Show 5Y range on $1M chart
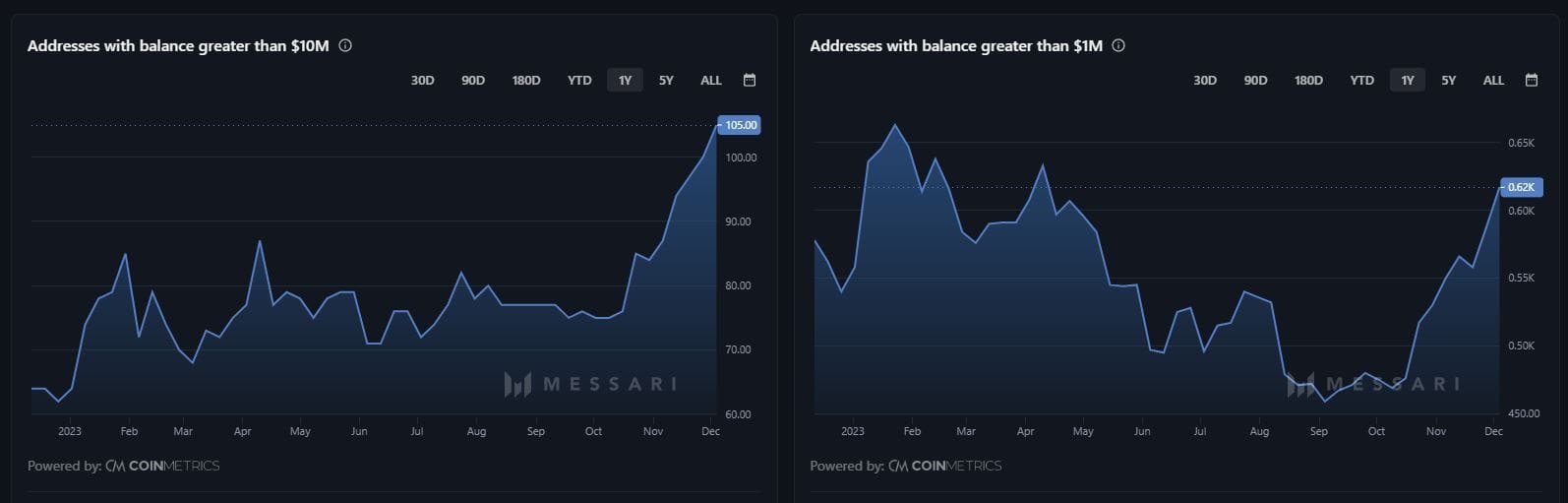The width and height of the screenshot is (1568, 503). pyautogui.click(x=1448, y=81)
